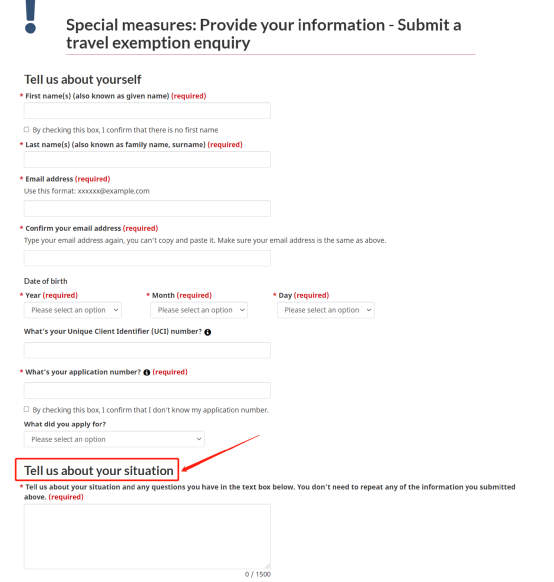Screen dimensions: 554x582
Task: Check the don't know application number box
Action: (x=26, y=409)
